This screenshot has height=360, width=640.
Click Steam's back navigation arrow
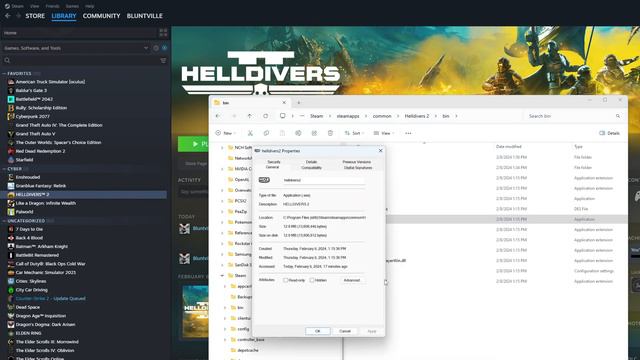pos(8,16)
